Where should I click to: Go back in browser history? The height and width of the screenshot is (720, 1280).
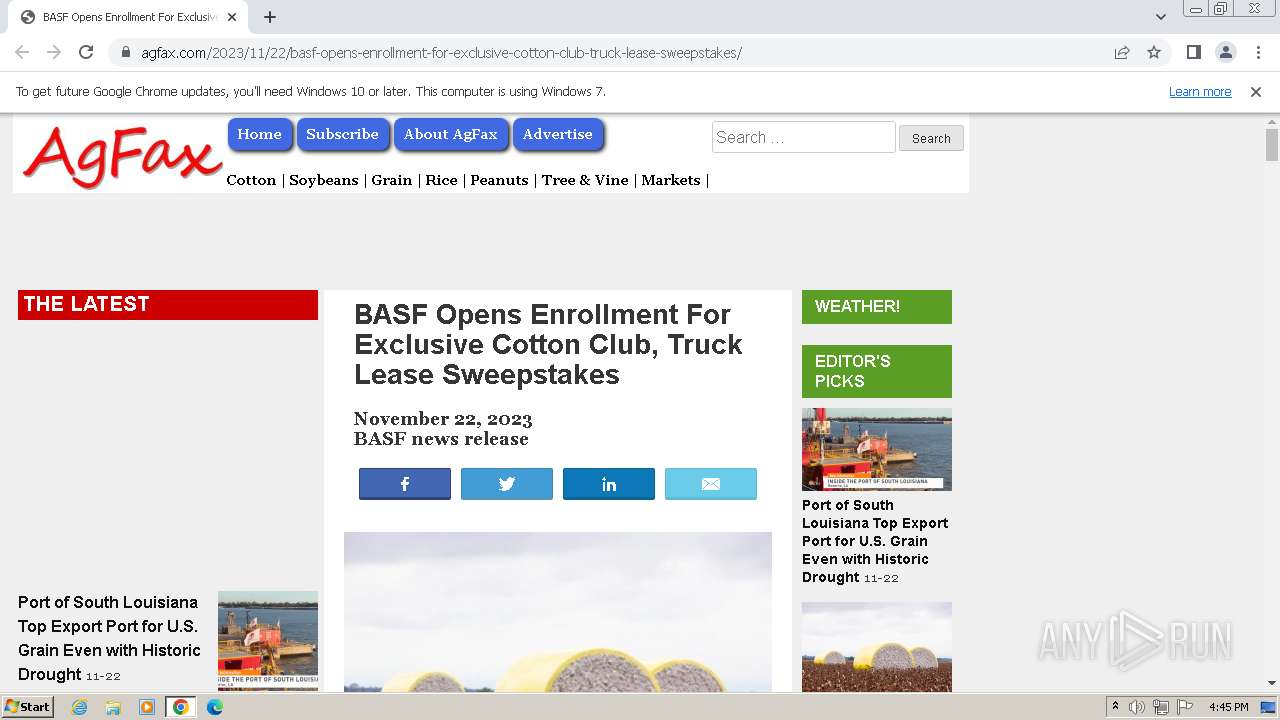[22, 52]
